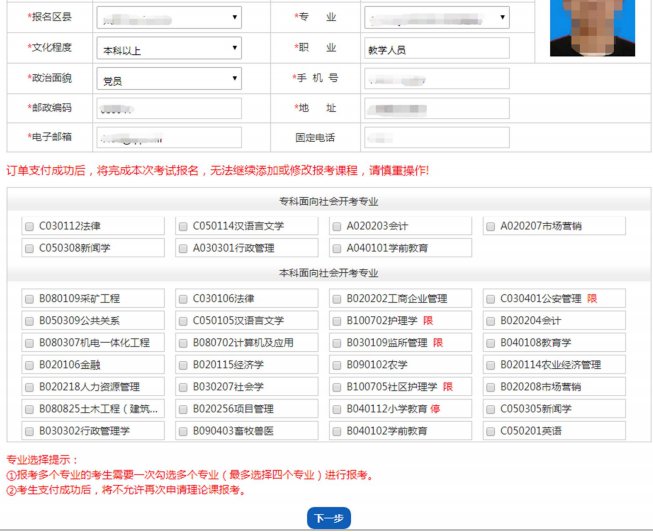Click the 职业 input field
653x532 pixels.
pyautogui.click(x=436, y=48)
